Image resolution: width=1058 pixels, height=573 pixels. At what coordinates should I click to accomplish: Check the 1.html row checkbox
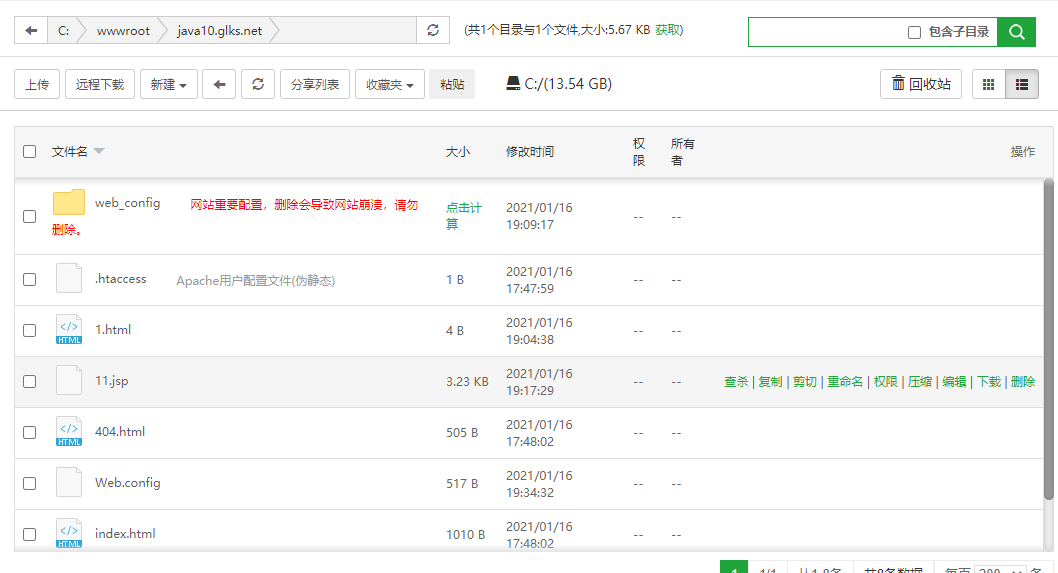click(x=30, y=331)
